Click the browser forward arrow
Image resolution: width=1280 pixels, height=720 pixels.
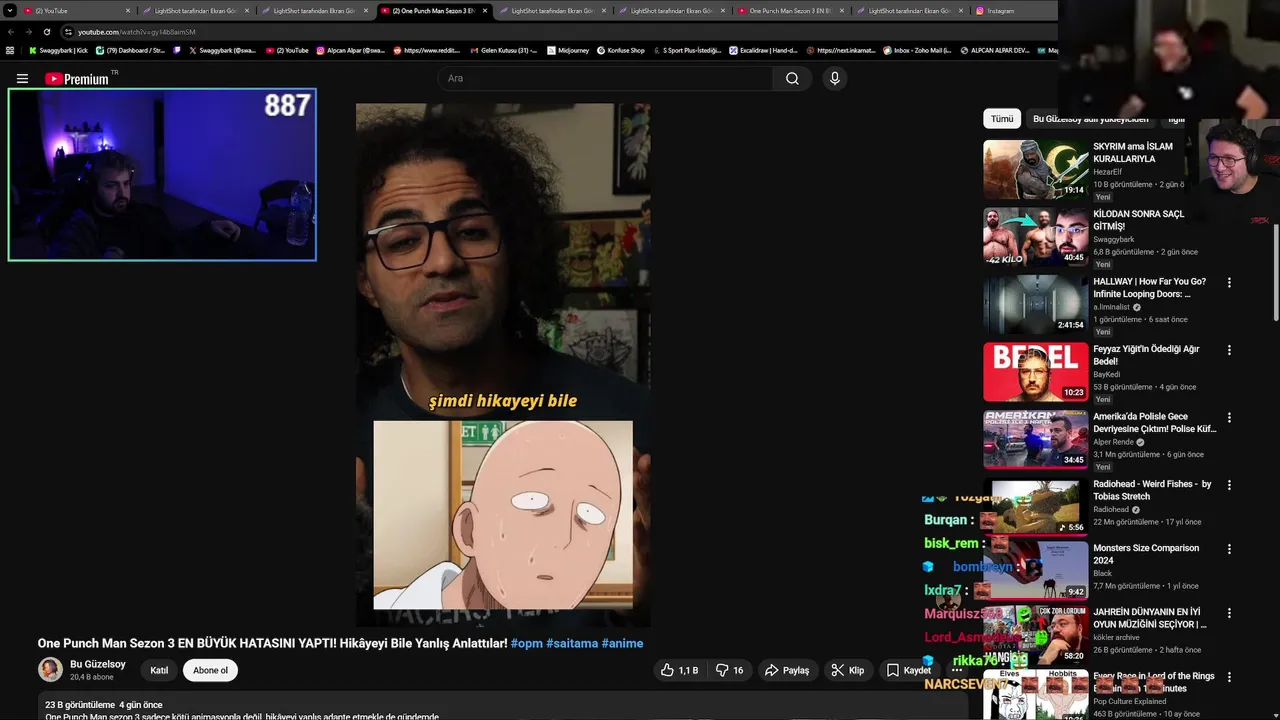point(28,32)
